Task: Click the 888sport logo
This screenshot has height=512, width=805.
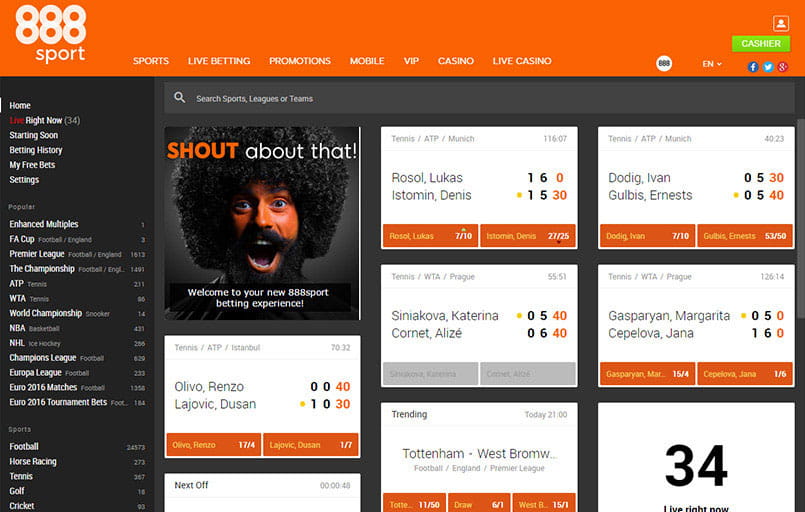Action: 50,34
